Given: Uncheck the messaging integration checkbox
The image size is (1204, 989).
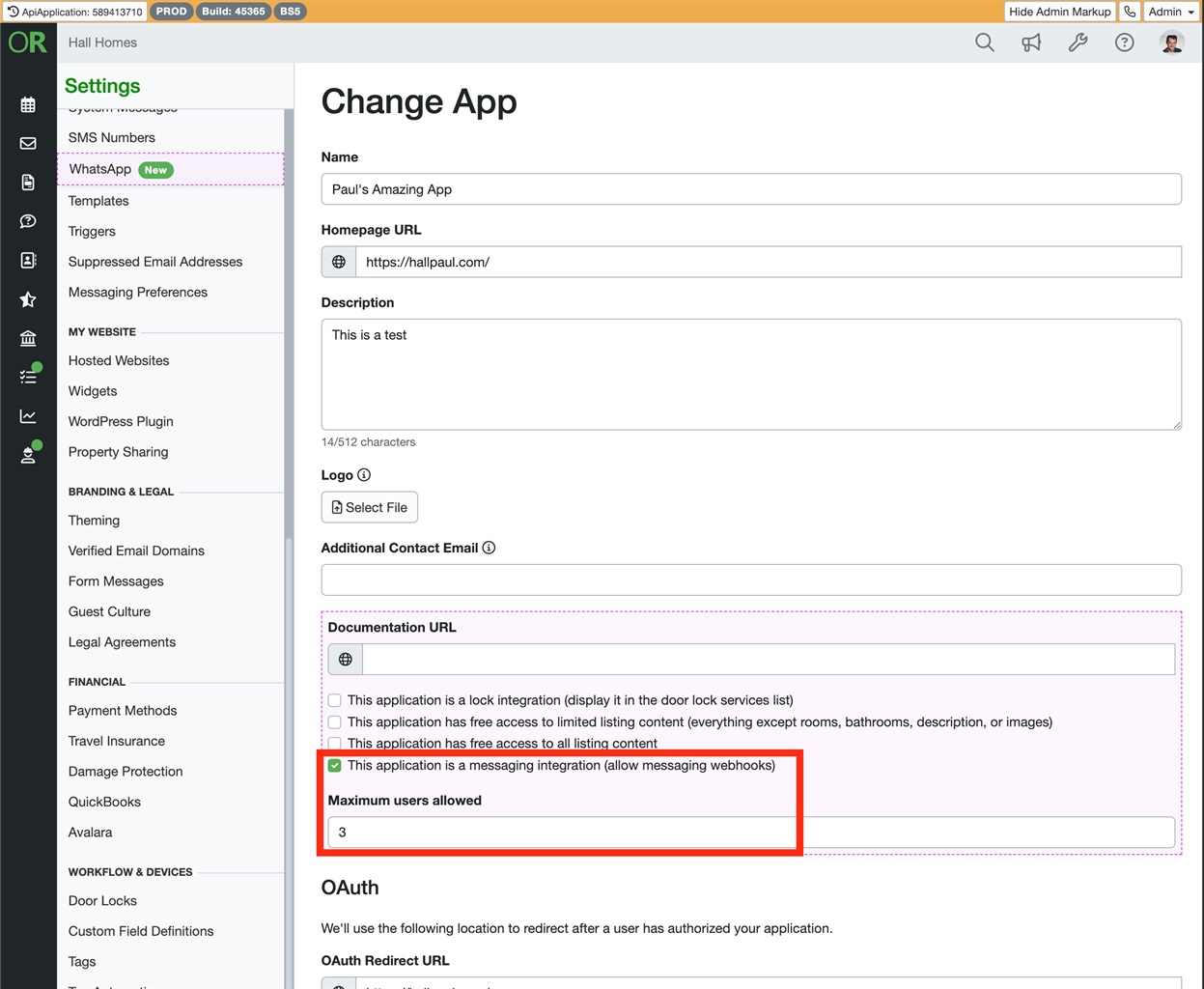Looking at the screenshot, I should (x=334, y=765).
